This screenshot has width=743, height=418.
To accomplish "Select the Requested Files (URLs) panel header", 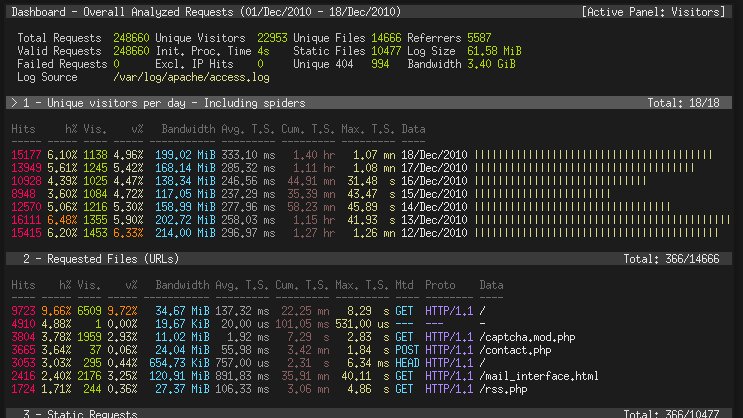I will click(369, 259).
